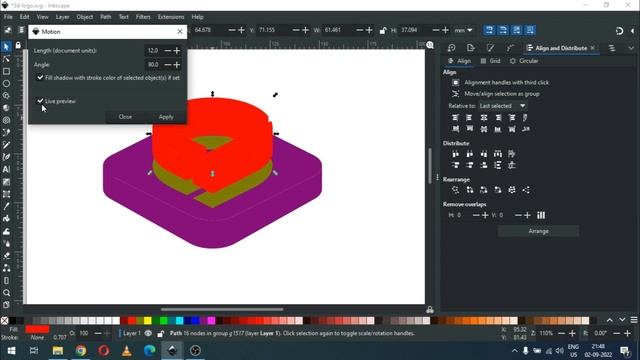Click palette scroll up arrow
640x360 pixels.
609,320
